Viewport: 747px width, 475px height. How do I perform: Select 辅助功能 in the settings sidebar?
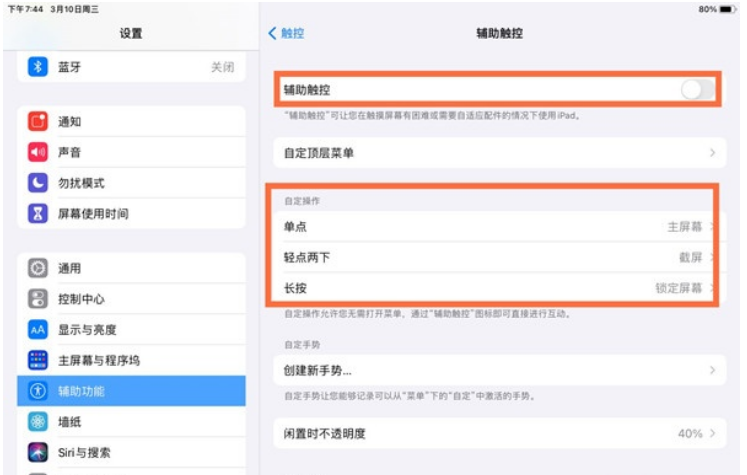(x=131, y=391)
